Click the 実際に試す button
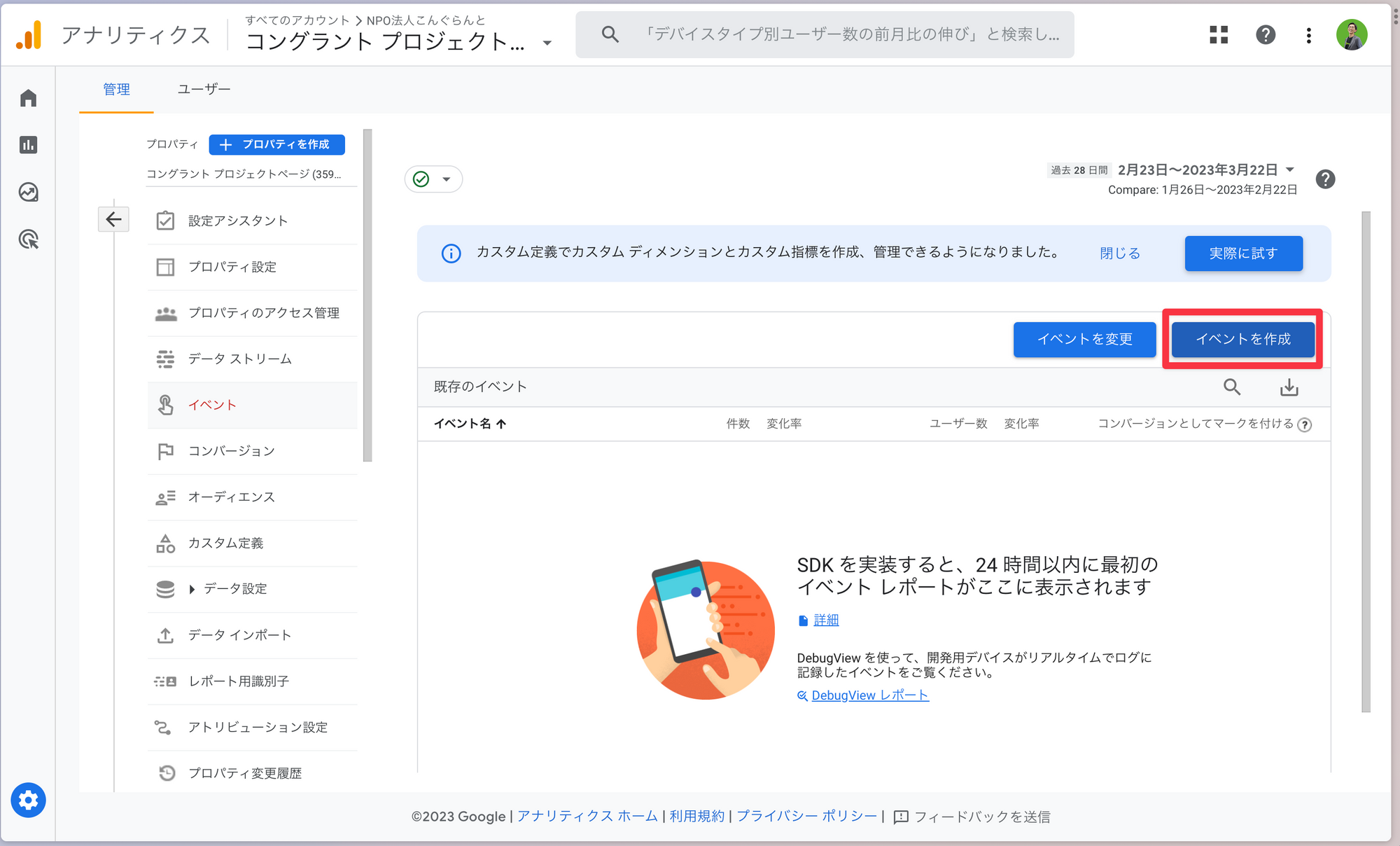 (x=1243, y=254)
